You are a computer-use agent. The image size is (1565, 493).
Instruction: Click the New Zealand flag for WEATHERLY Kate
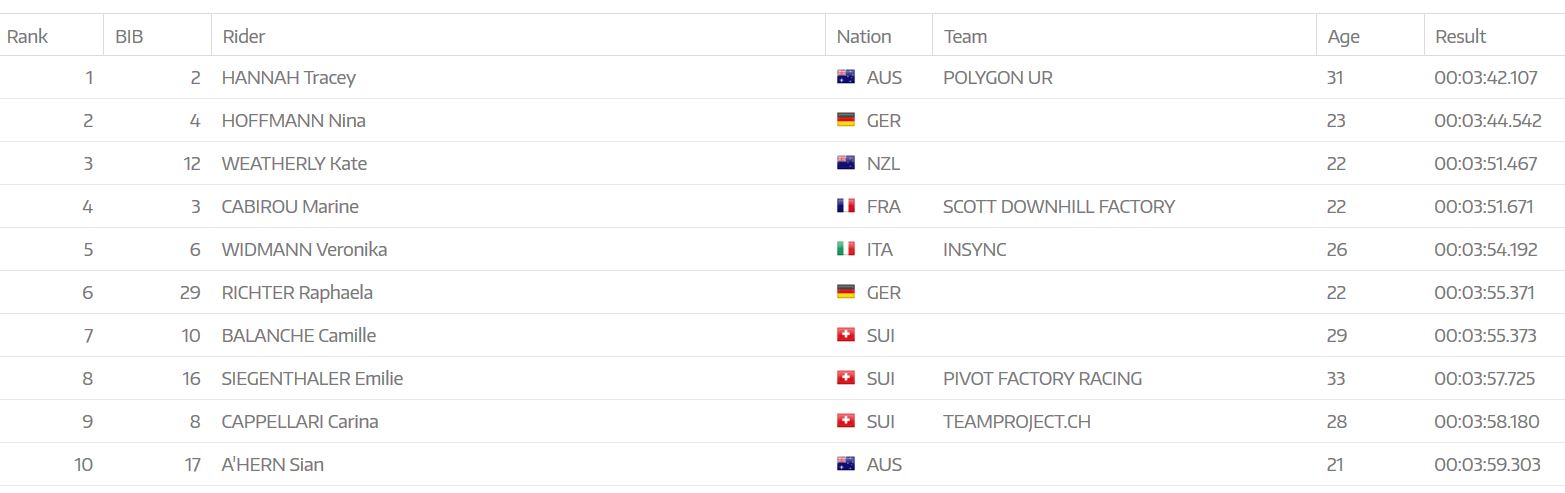tap(845, 163)
